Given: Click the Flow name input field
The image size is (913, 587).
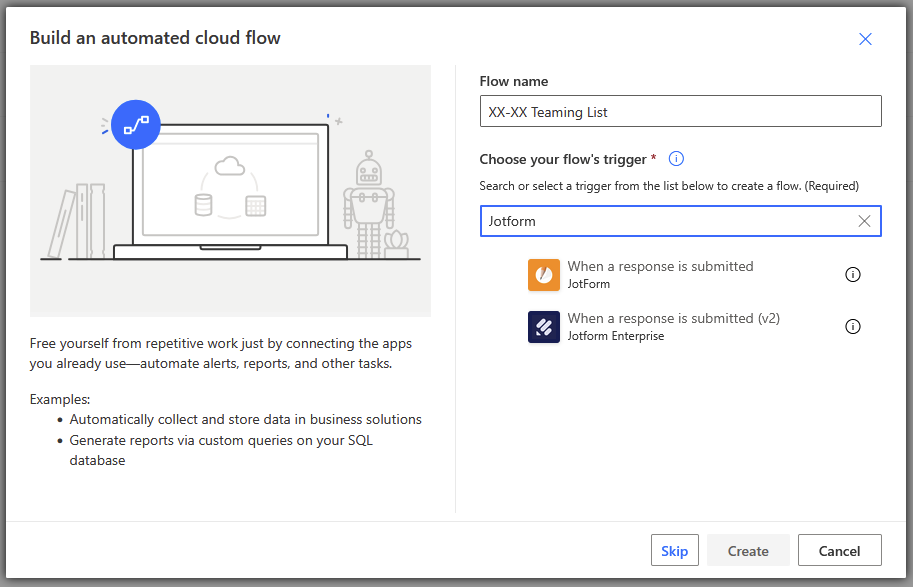Looking at the screenshot, I should (680, 111).
